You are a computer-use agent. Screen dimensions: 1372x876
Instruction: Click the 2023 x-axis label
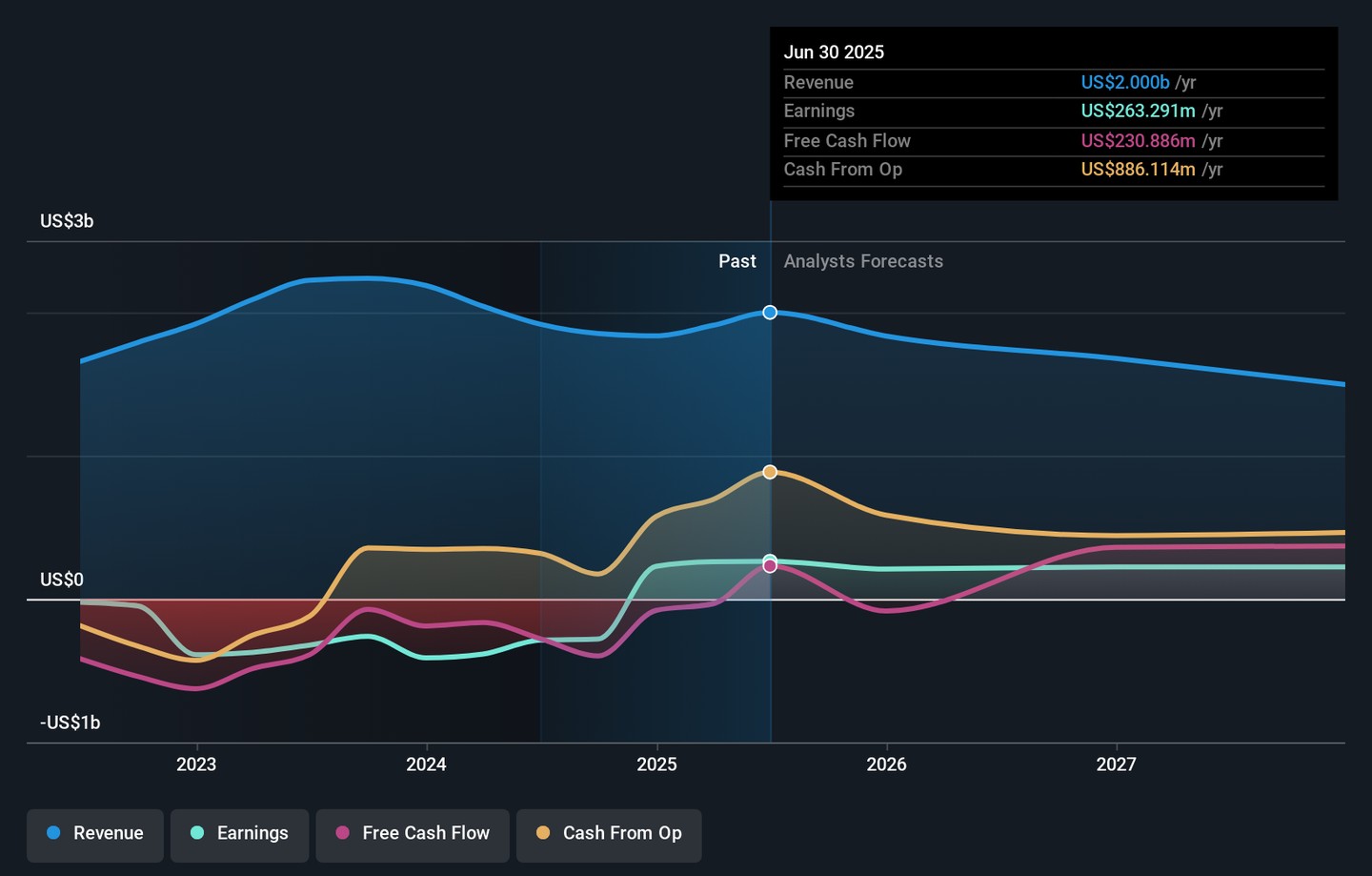tap(196, 764)
